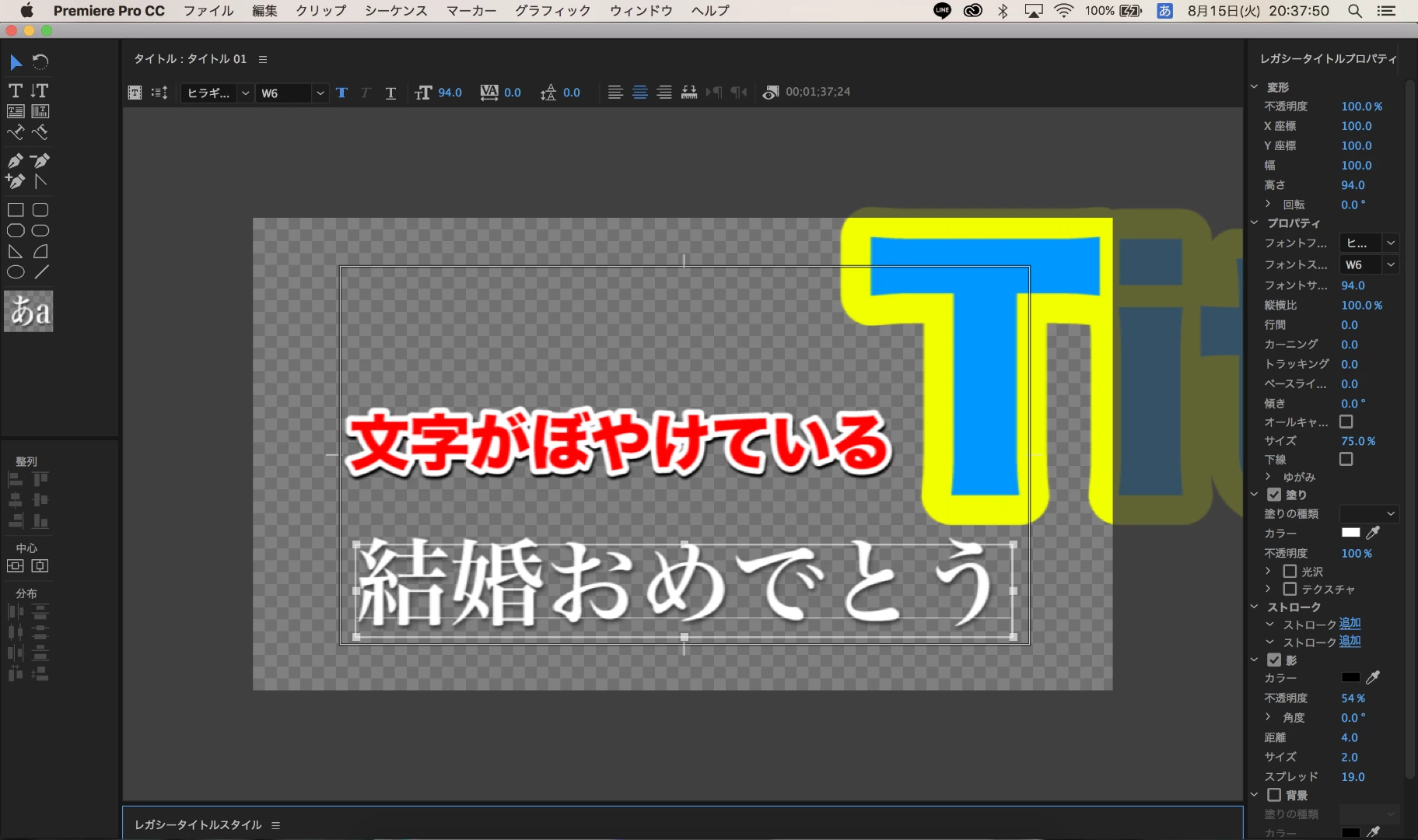Click the second ストローク 追加 link

coord(1350,642)
